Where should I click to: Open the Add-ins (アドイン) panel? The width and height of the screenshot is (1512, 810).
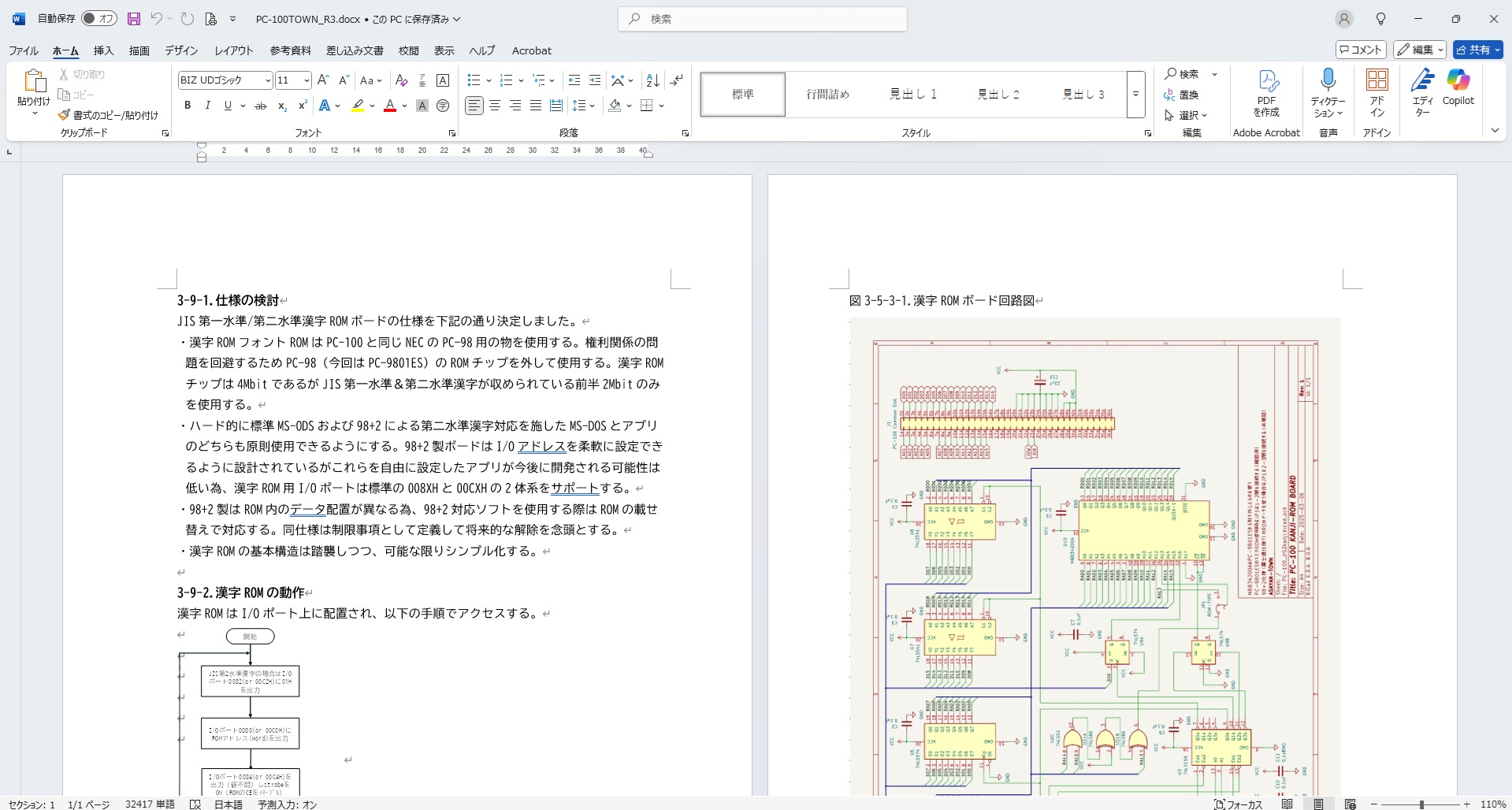[x=1377, y=93]
